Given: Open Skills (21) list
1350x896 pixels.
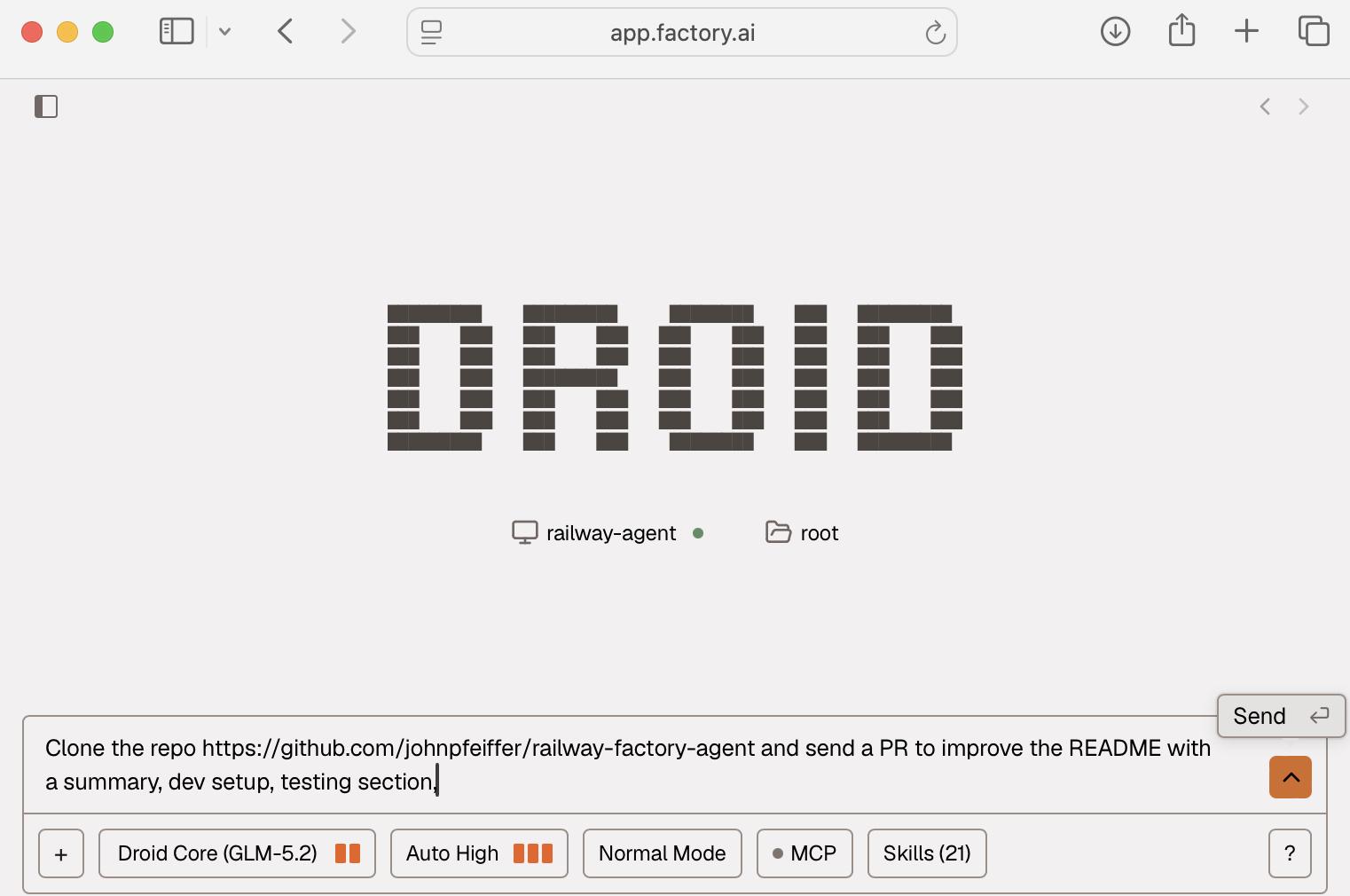Looking at the screenshot, I should tap(927, 853).
